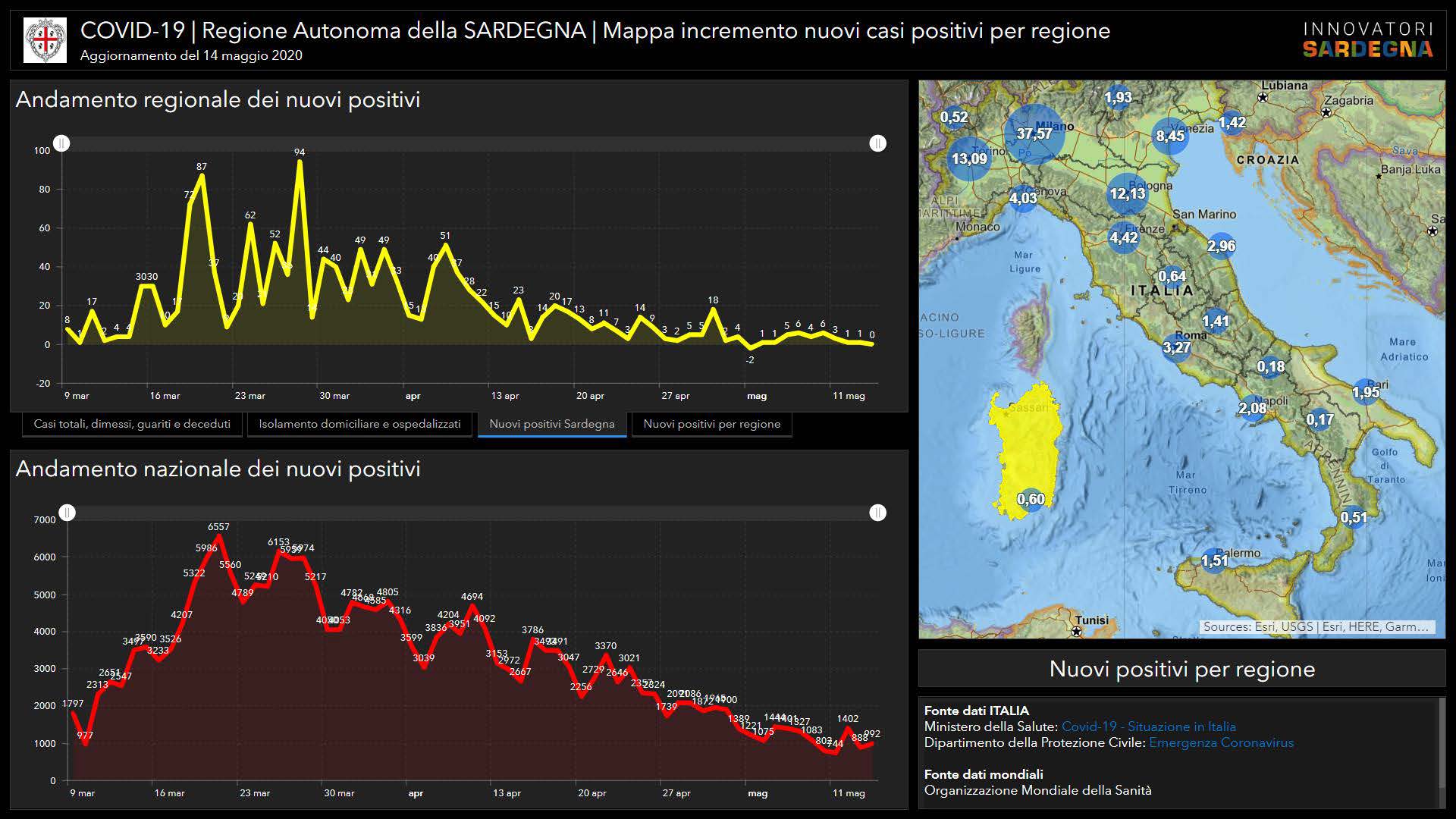
Task: Open the Nuovi positivi per regione tab
Action: 711,424
